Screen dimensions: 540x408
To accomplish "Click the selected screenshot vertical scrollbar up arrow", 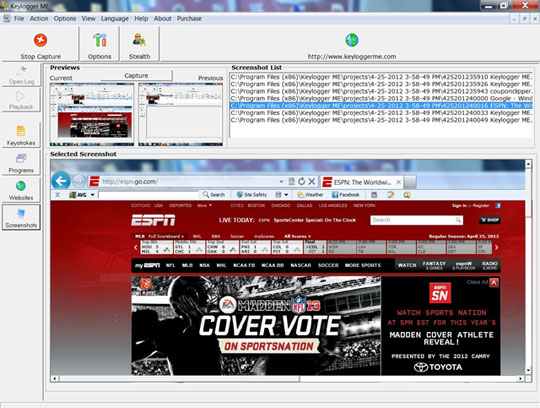I will click(x=528, y=164).
